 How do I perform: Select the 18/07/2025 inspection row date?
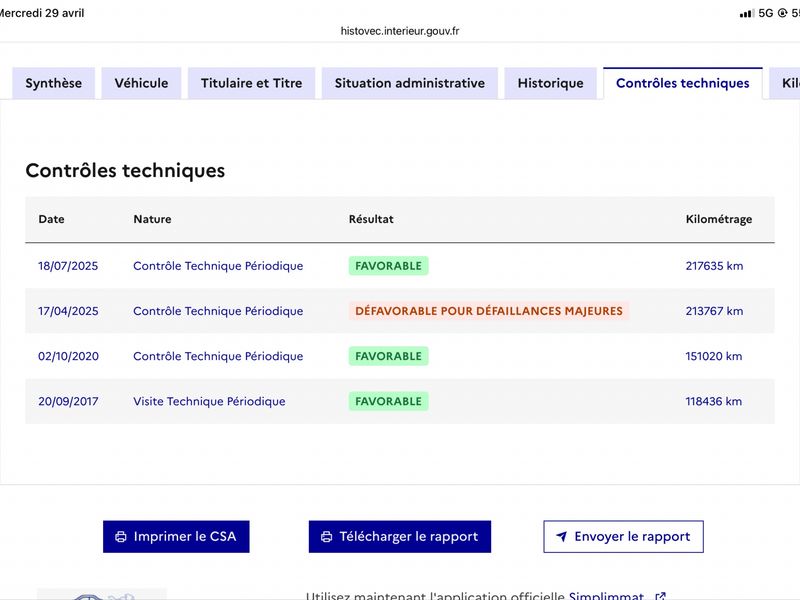[68, 266]
